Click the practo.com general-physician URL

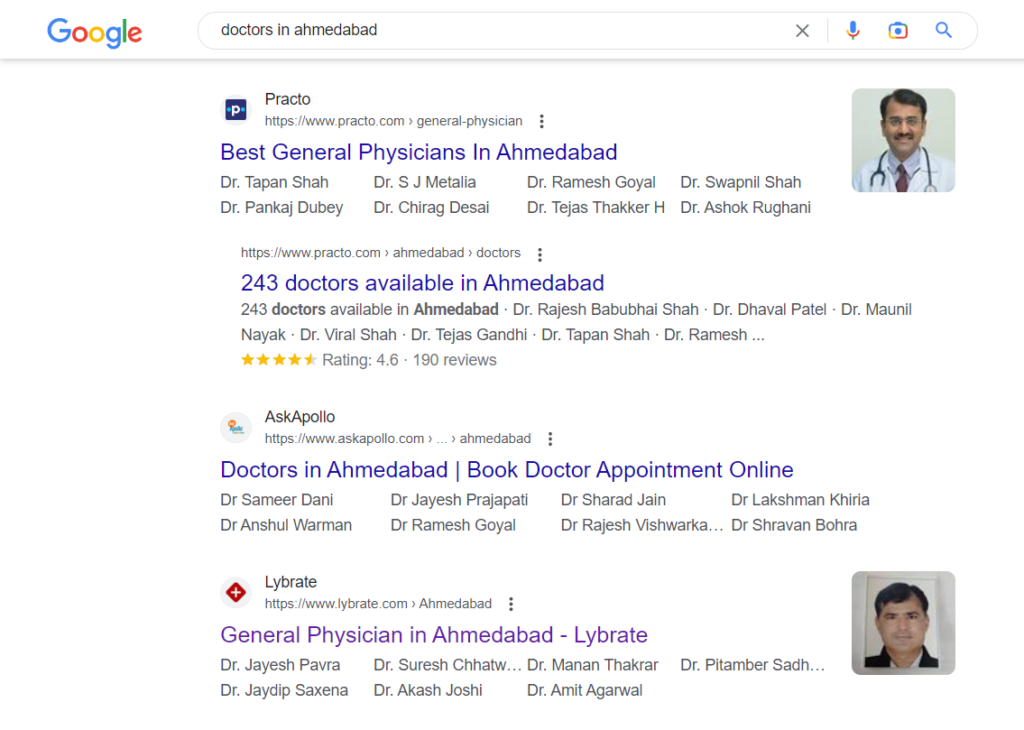[393, 121]
